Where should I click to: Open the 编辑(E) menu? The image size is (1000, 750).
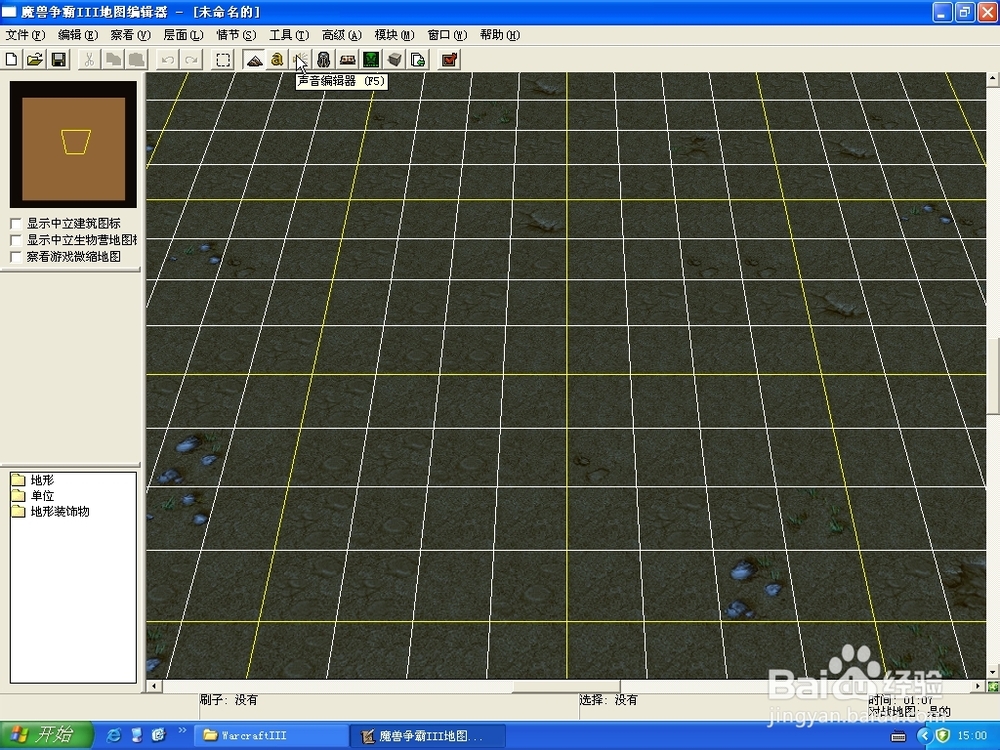(x=78, y=35)
